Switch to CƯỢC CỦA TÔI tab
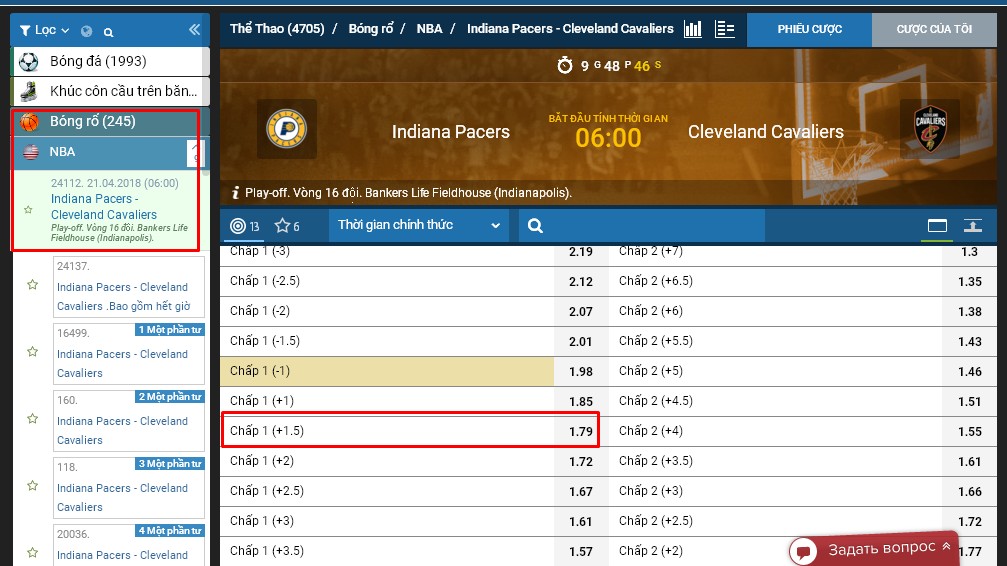The width and height of the screenshot is (1007, 566). (934, 29)
